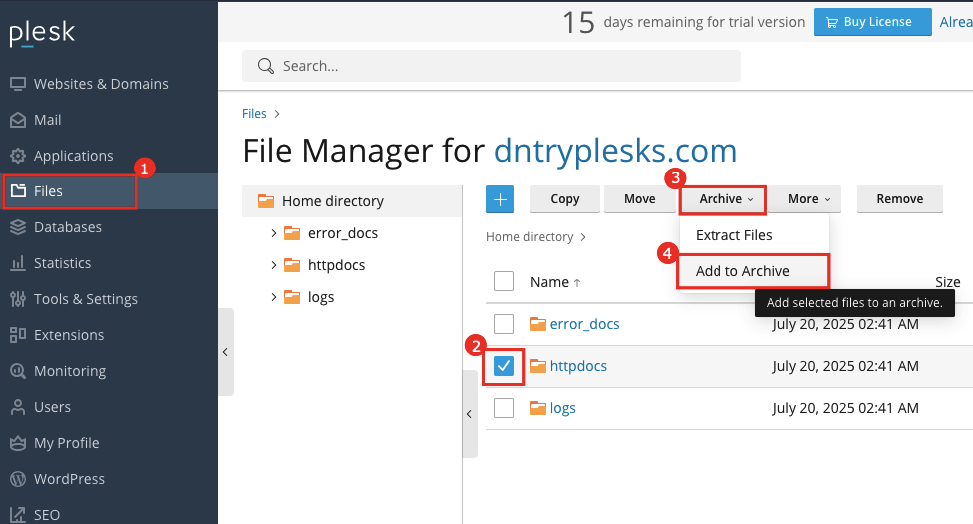
Task: Click the Applications gear icon
Action: 18,156
